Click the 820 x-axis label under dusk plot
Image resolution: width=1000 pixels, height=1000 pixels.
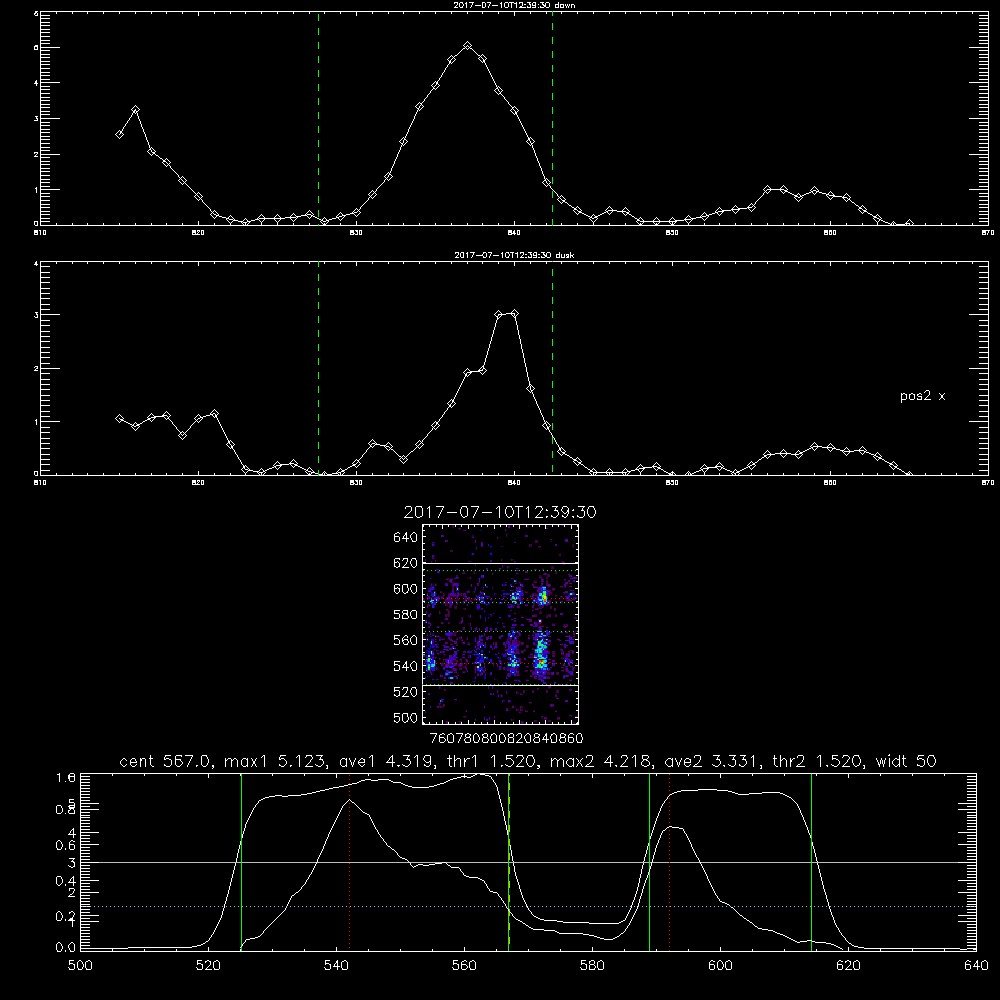(x=198, y=483)
